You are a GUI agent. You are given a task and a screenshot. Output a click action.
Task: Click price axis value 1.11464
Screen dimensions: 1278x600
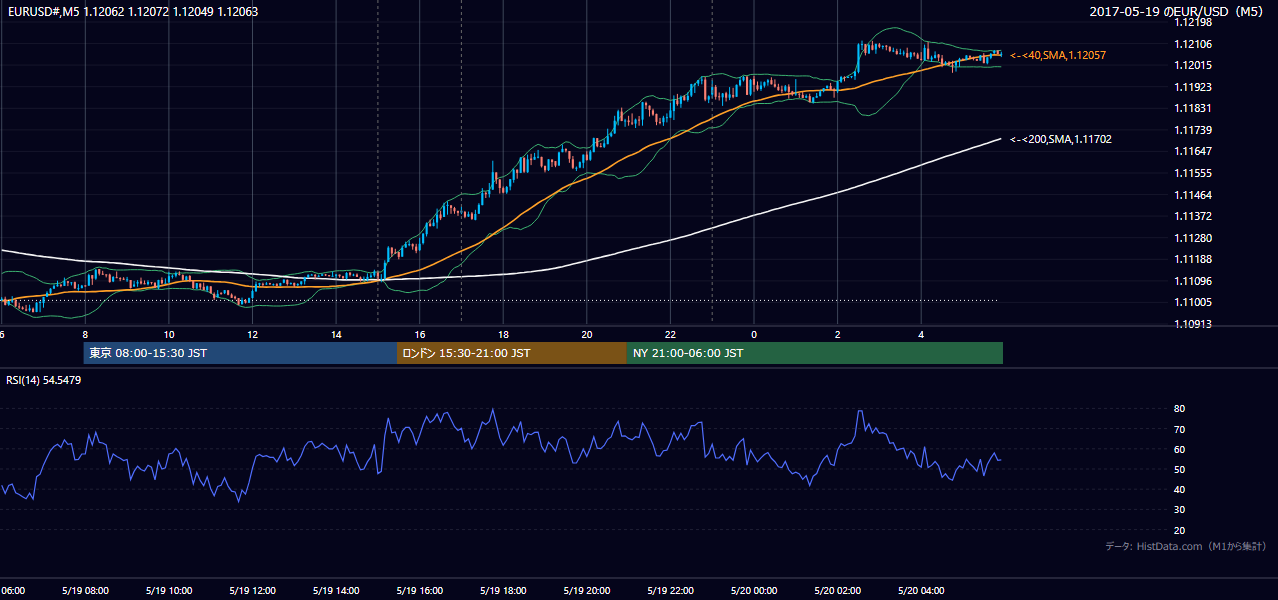(1192, 195)
